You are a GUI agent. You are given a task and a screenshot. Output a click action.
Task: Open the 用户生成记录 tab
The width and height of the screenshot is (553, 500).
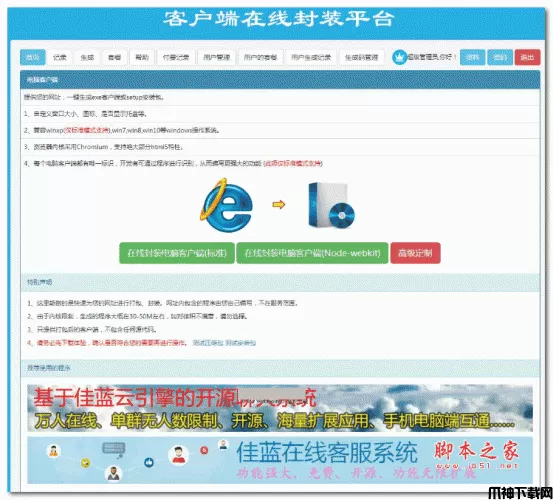pos(311,57)
